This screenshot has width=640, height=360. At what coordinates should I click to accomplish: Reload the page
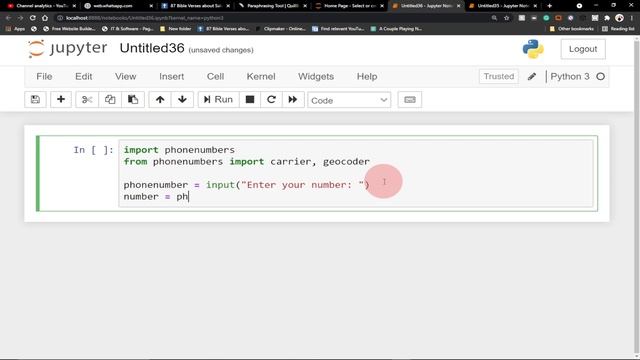(x=33, y=18)
